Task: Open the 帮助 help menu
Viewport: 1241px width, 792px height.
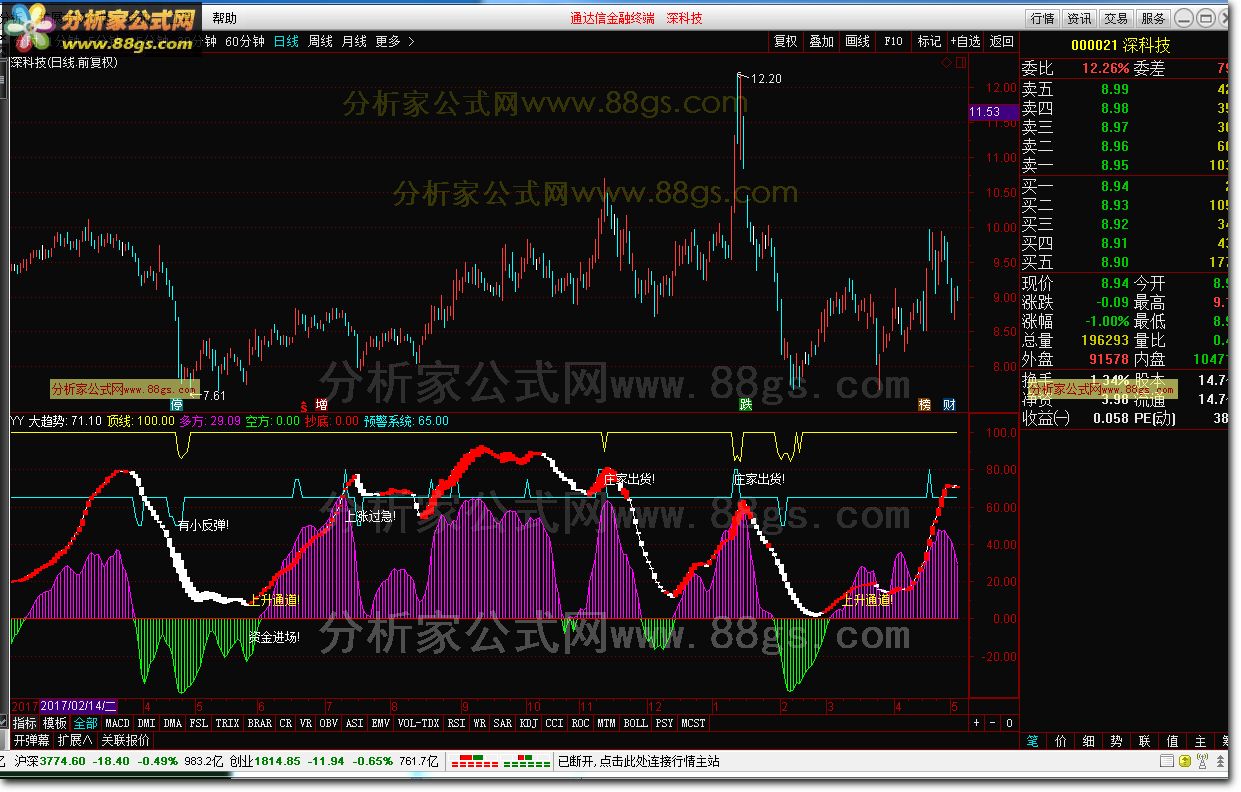Action: tap(225, 18)
